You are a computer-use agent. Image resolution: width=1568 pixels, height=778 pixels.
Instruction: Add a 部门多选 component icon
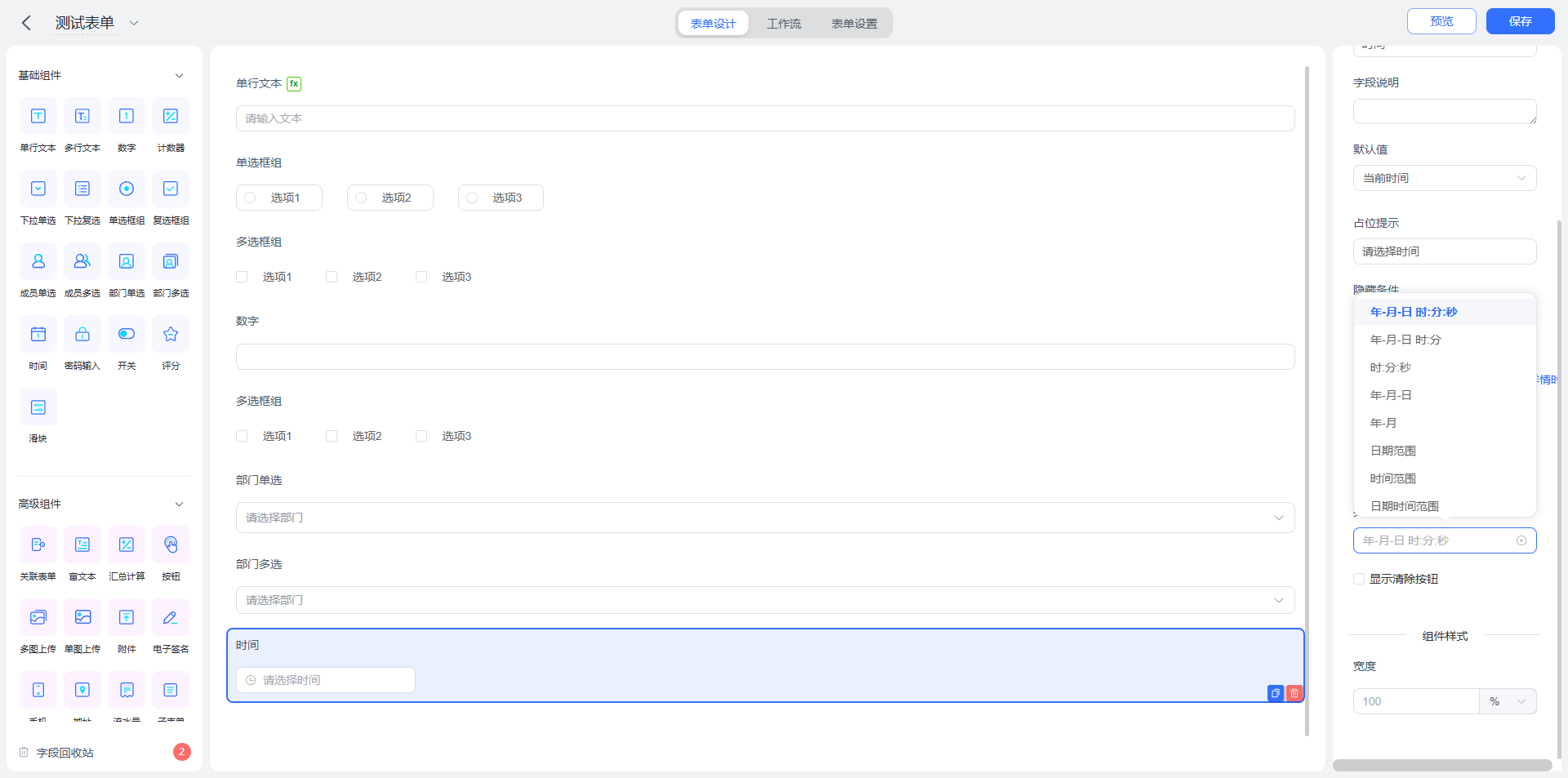coord(171,261)
